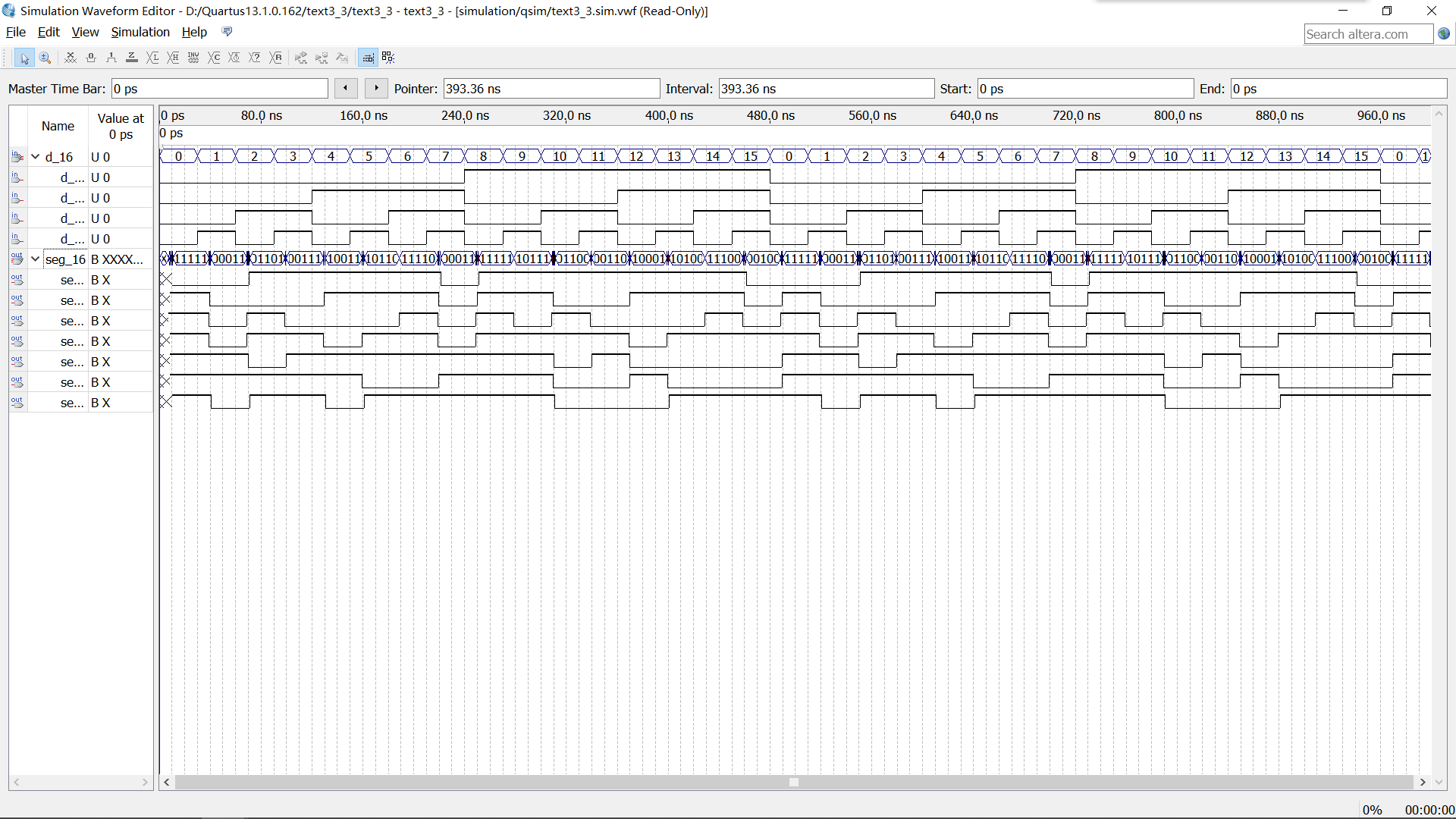Click the 480.0 ns timeline mark
1456x819 pixels.
point(770,115)
